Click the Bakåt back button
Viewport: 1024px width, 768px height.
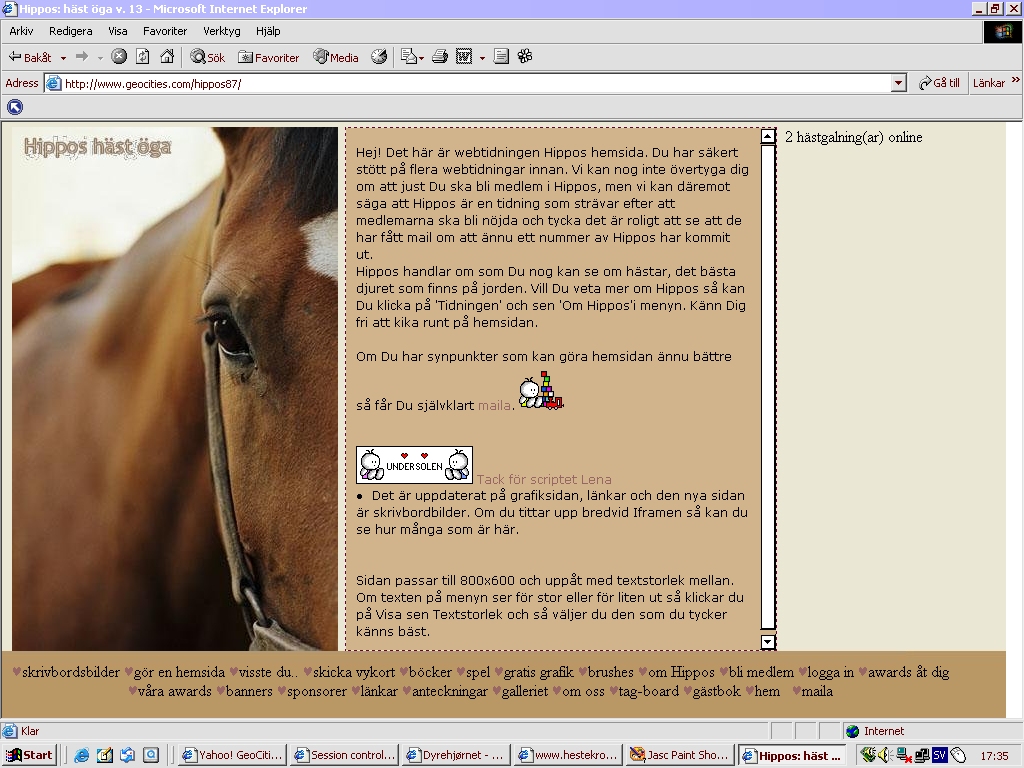tap(29, 57)
